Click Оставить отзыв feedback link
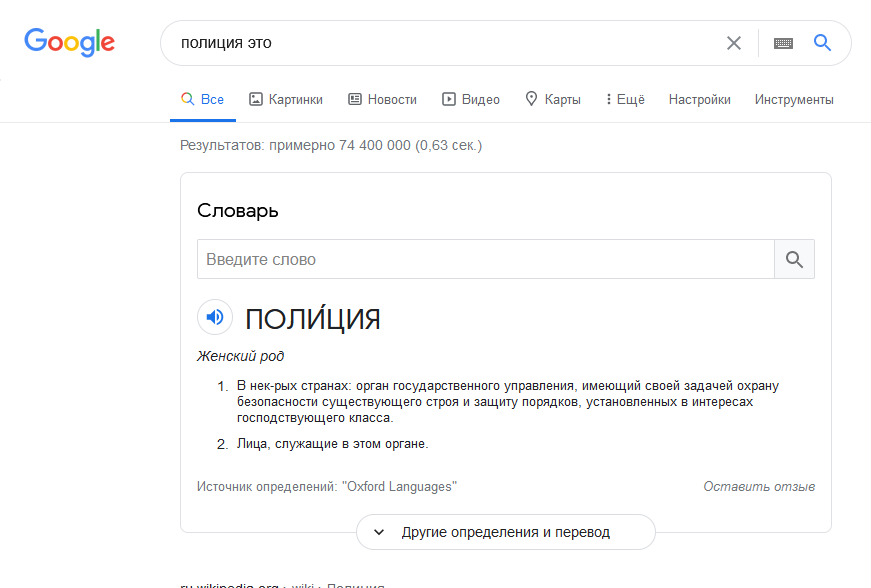This screenshot has height=588, width=871. (758, 487)
